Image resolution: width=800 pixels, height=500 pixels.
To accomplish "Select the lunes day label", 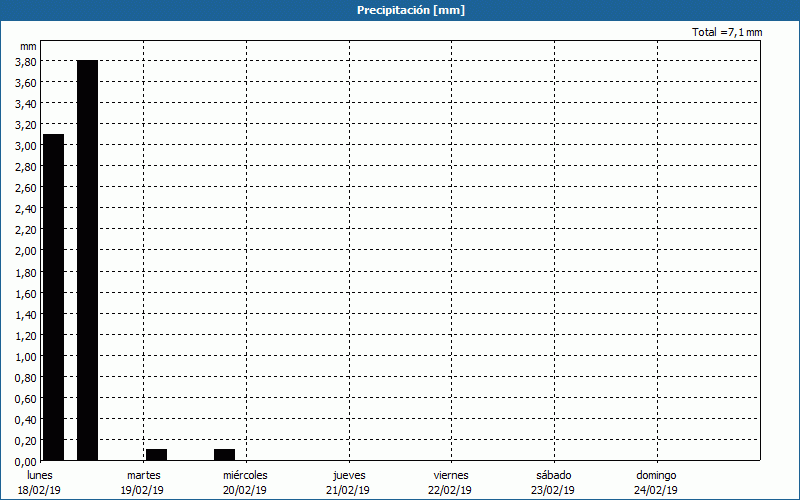I will [40, 475].
